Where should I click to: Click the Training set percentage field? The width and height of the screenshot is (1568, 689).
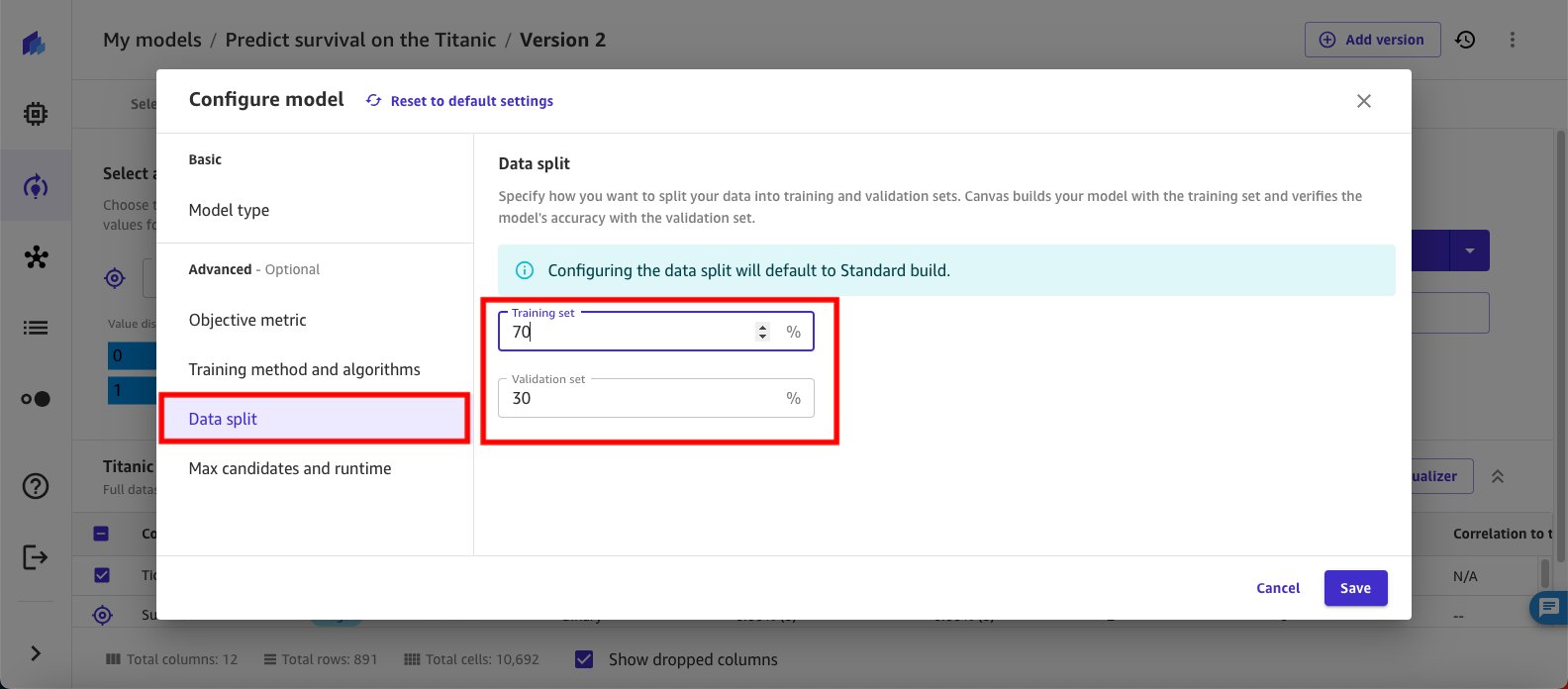pos(656,332)
